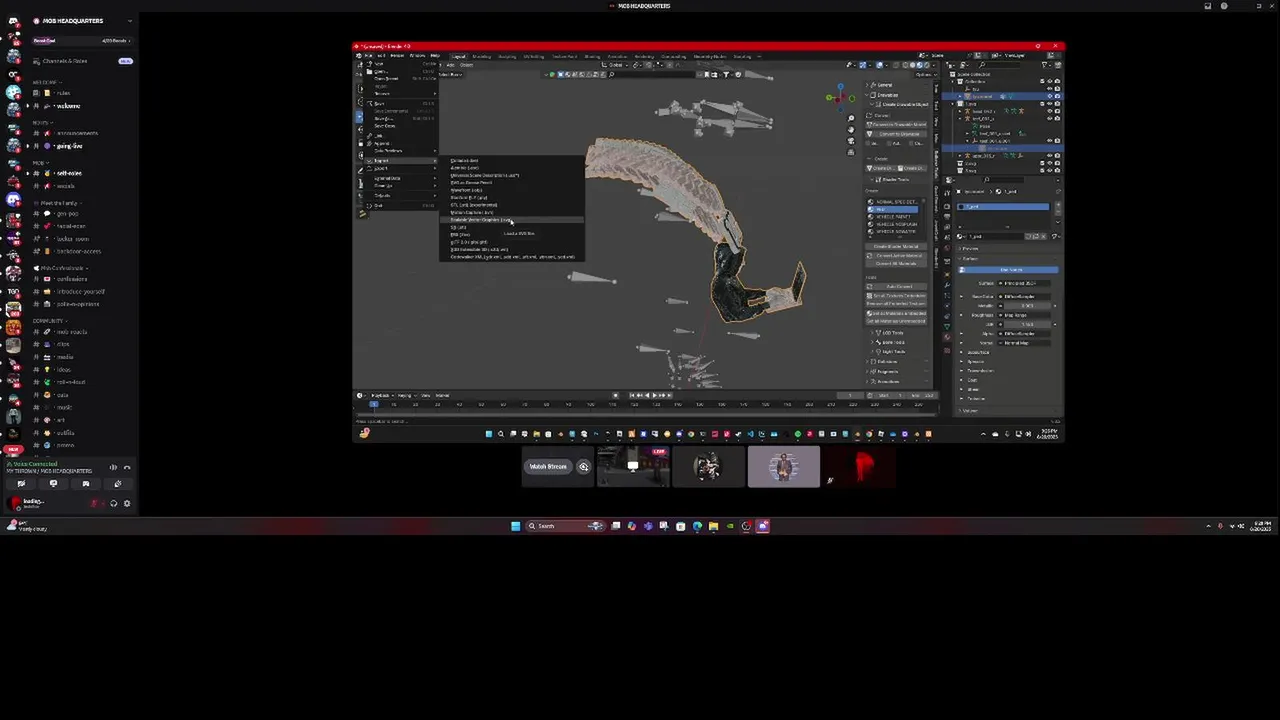
Task: Switch to the Sculpting workspace tab
Action: click(507, 56)
